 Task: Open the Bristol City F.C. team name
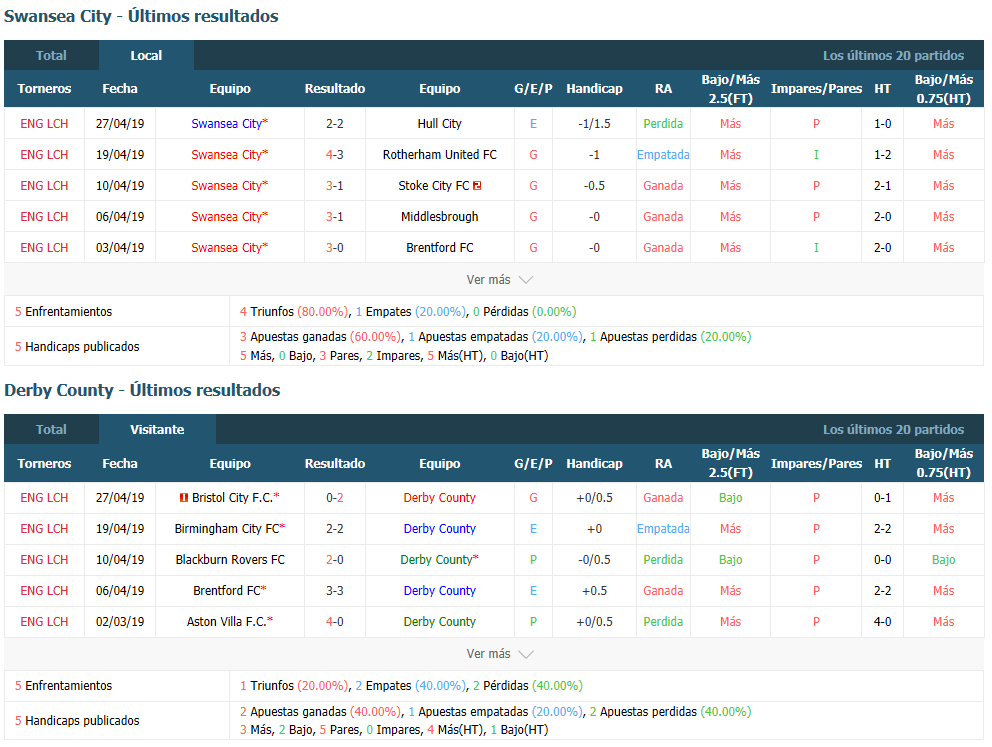tap(232, 498)
